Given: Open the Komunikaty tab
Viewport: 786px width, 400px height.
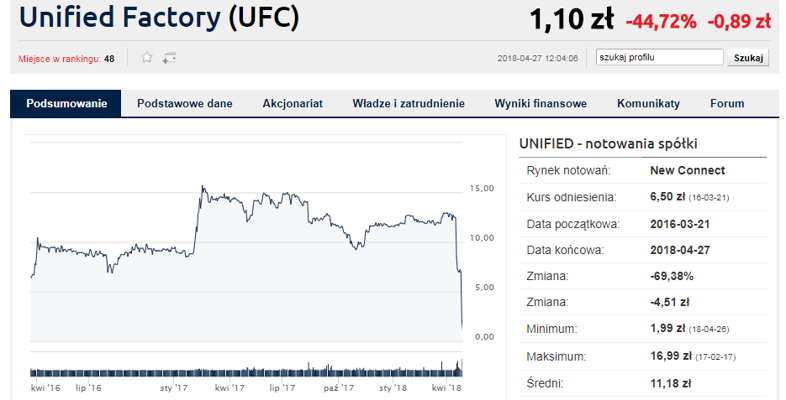Looking at the screenshot, I should click(x=648, y=104).
